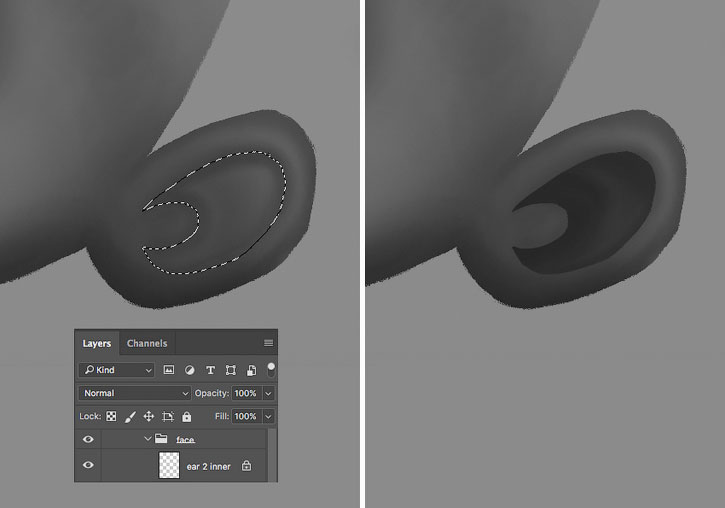Filter for type layers icon
Screen dimensions: 725x508
210,370
